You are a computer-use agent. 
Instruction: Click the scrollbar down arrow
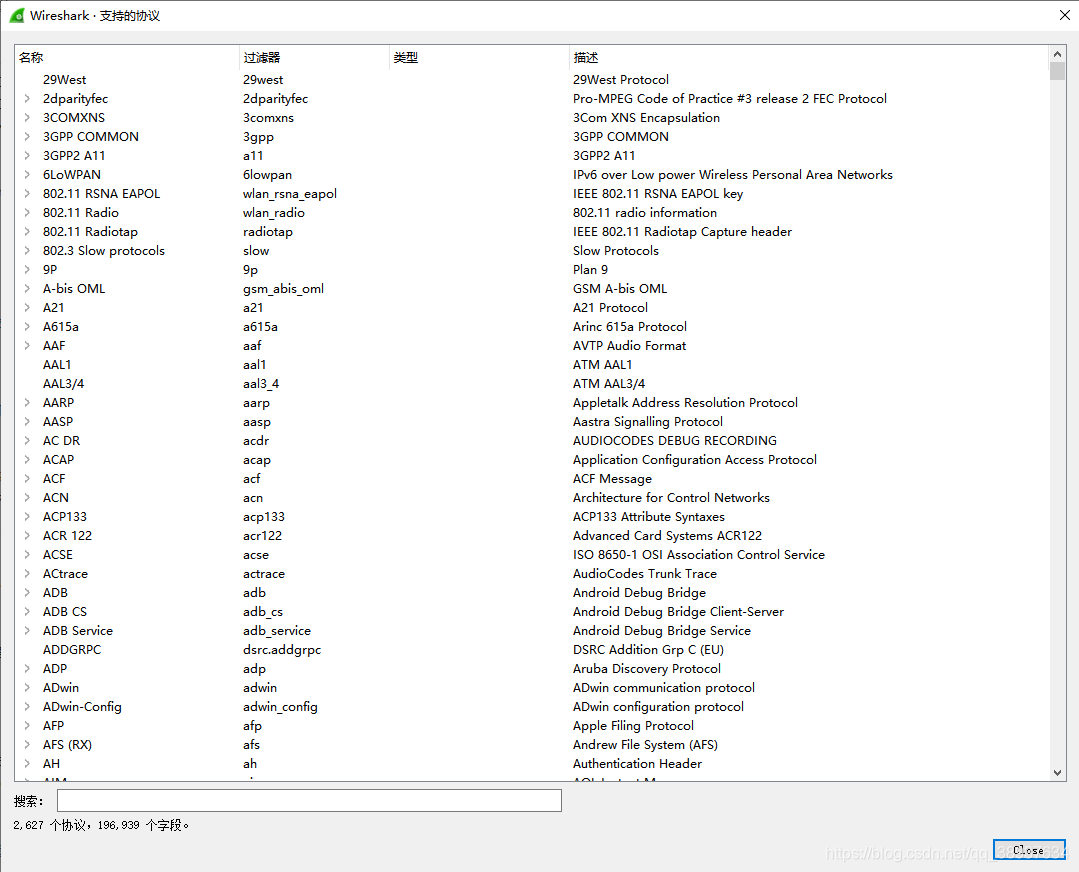[1058, 773]
